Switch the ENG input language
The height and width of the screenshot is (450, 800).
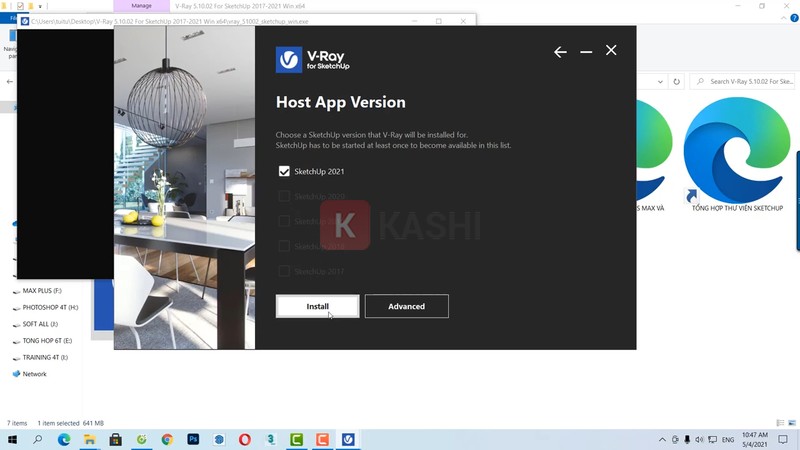click(728, 439)
